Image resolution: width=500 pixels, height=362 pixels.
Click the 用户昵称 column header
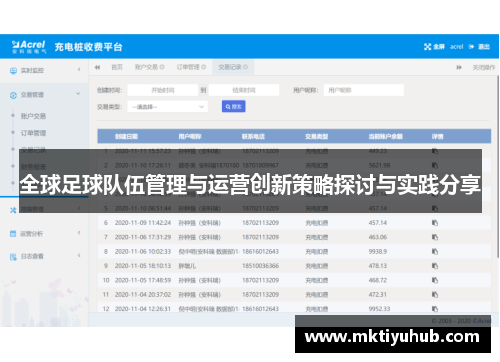click(190, 136)
